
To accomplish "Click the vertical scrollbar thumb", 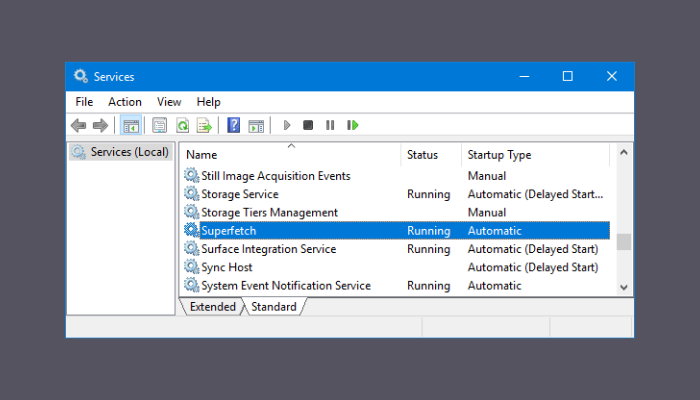I will click(624, 242).
